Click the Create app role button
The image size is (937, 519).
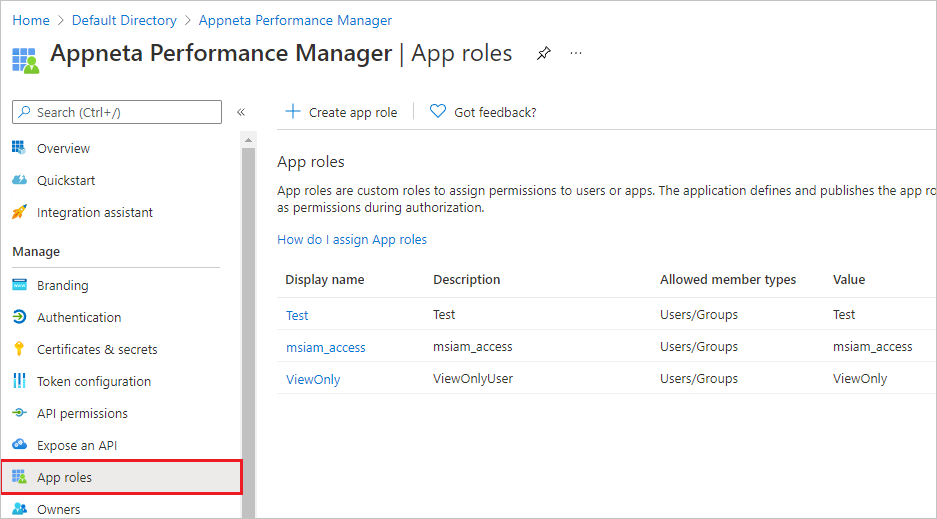coord(341,112)
